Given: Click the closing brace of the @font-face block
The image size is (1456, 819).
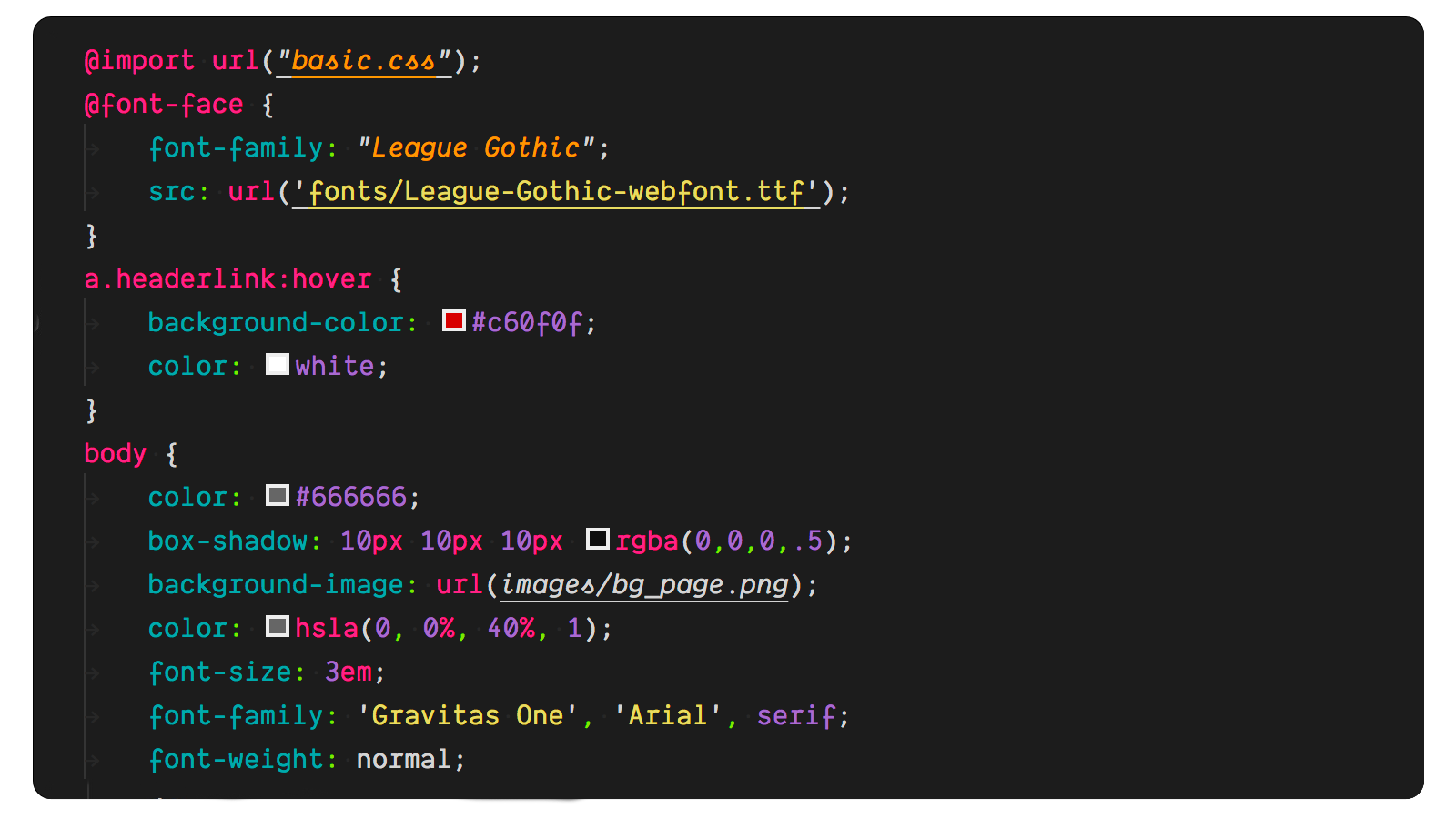Looking at the screenshot, I should (91, 236).
